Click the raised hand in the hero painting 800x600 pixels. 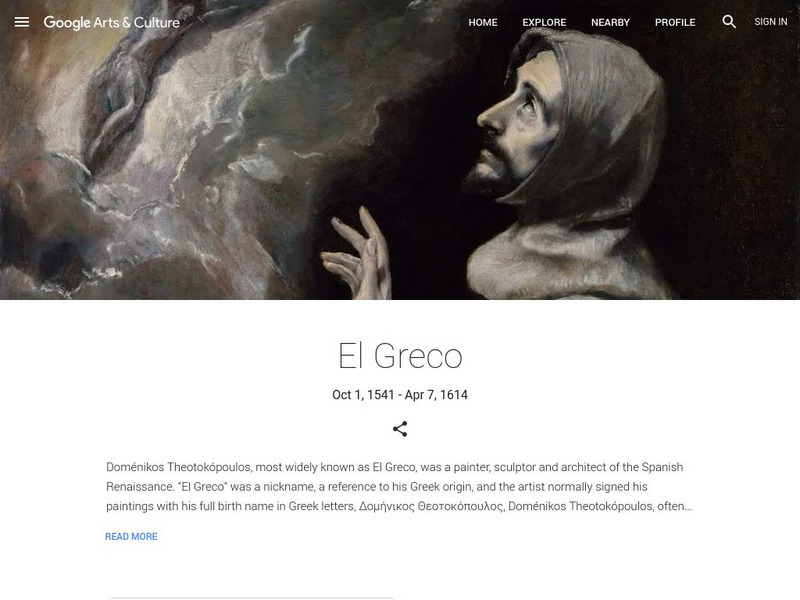click(x=357, y=254)
